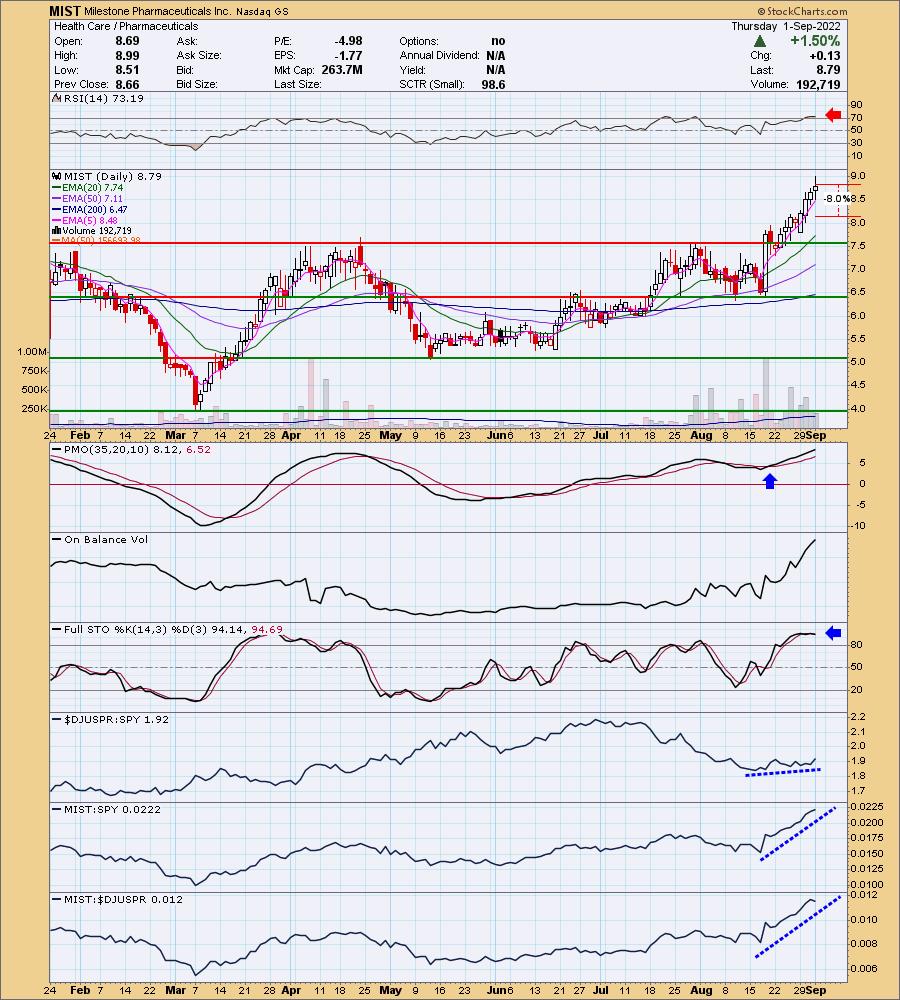Viewport: 900px width, 1000px height.
Task: Click the MIST ticker symbol in the title
Action: tap(65, 11)
